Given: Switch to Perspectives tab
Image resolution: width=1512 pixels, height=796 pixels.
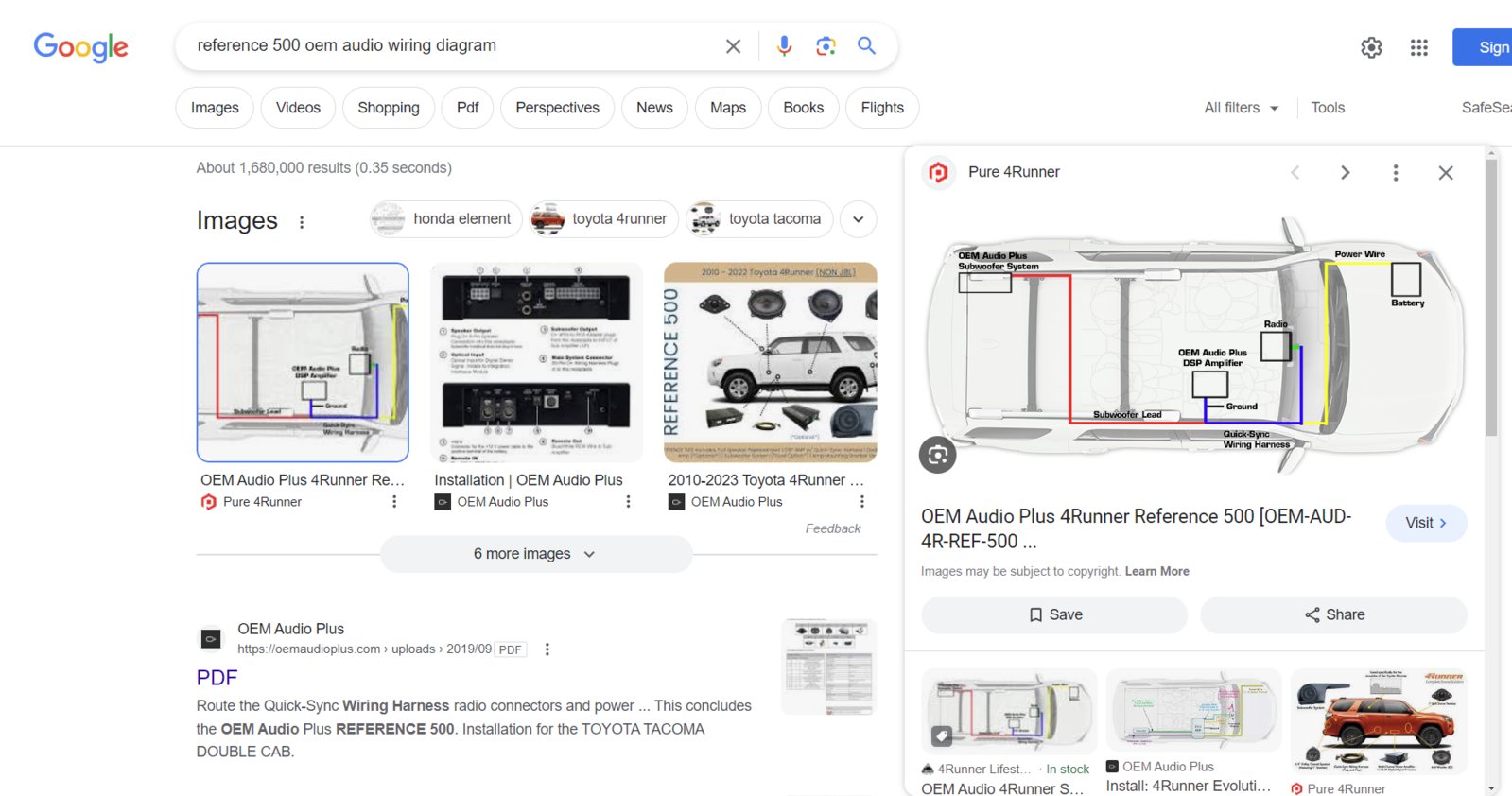Looking at the screenshot, I should click(557, 108).
